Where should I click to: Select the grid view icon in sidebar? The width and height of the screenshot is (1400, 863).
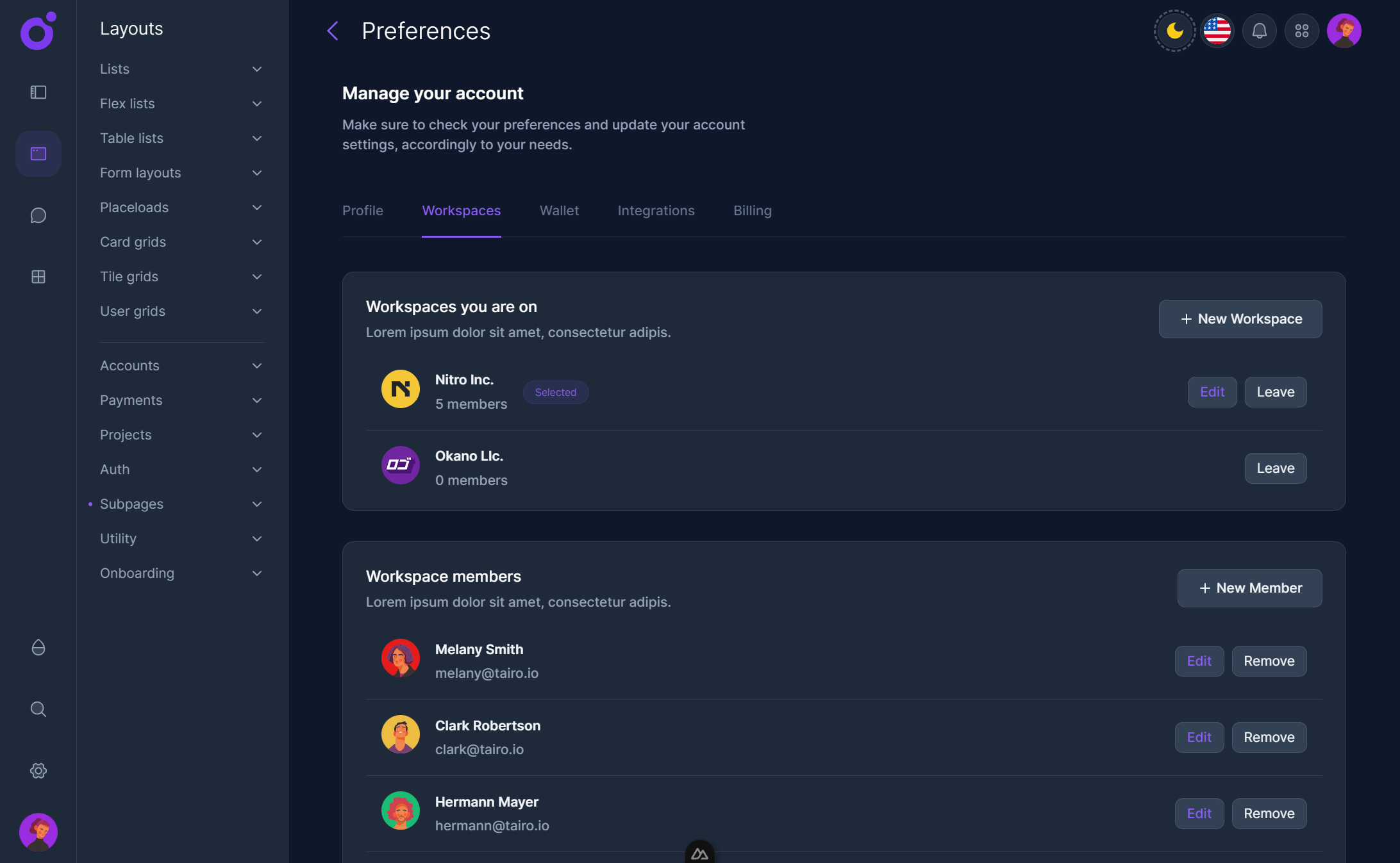(x=38, y=277)
